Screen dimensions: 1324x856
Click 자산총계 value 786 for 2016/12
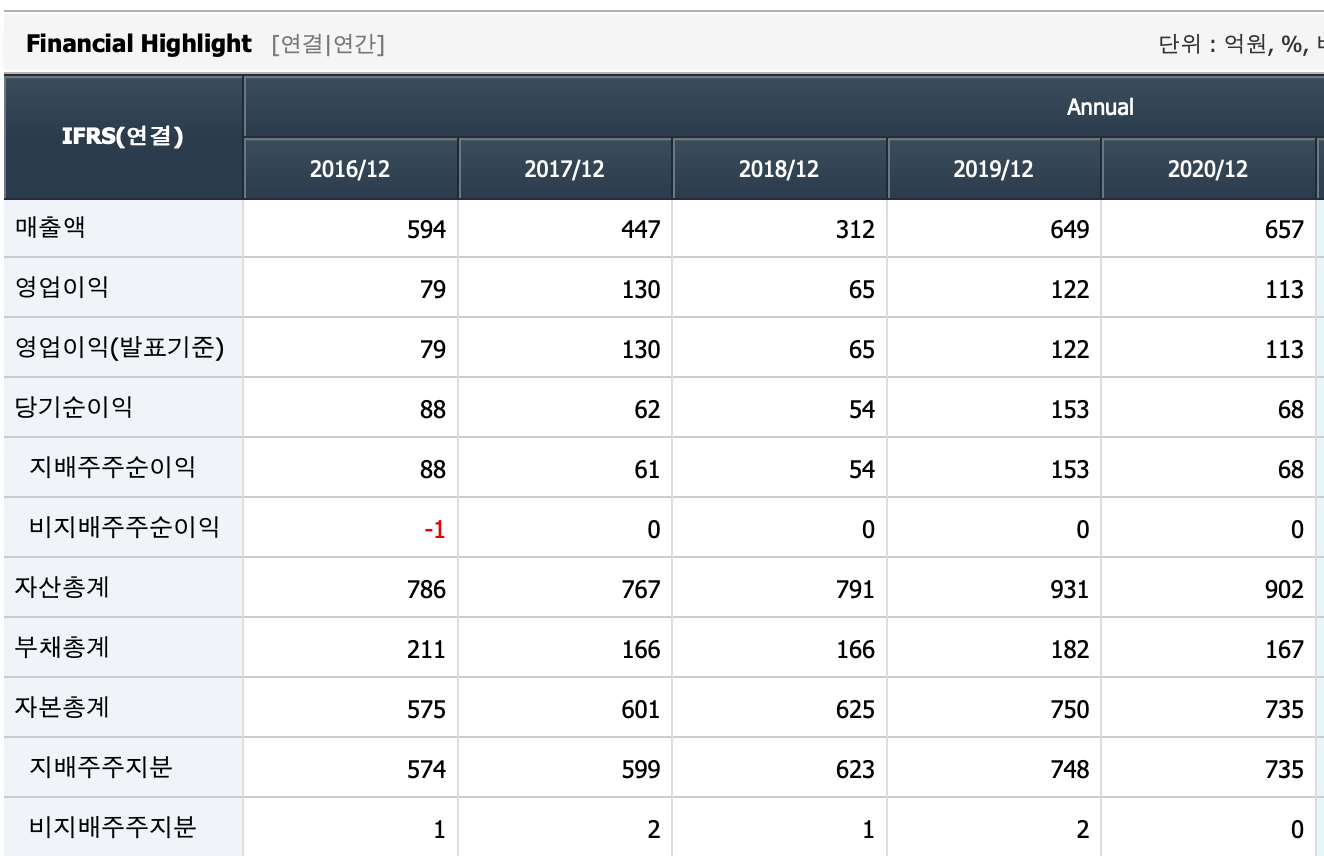point(426,590)
